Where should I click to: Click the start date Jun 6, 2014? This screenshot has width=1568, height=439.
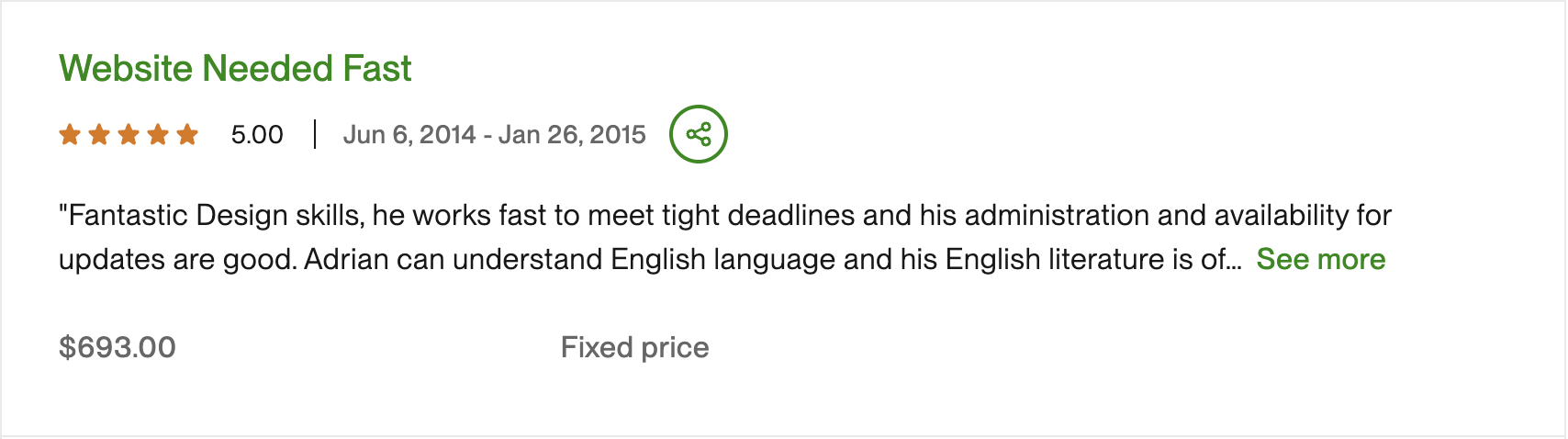(x=409, y=135)
